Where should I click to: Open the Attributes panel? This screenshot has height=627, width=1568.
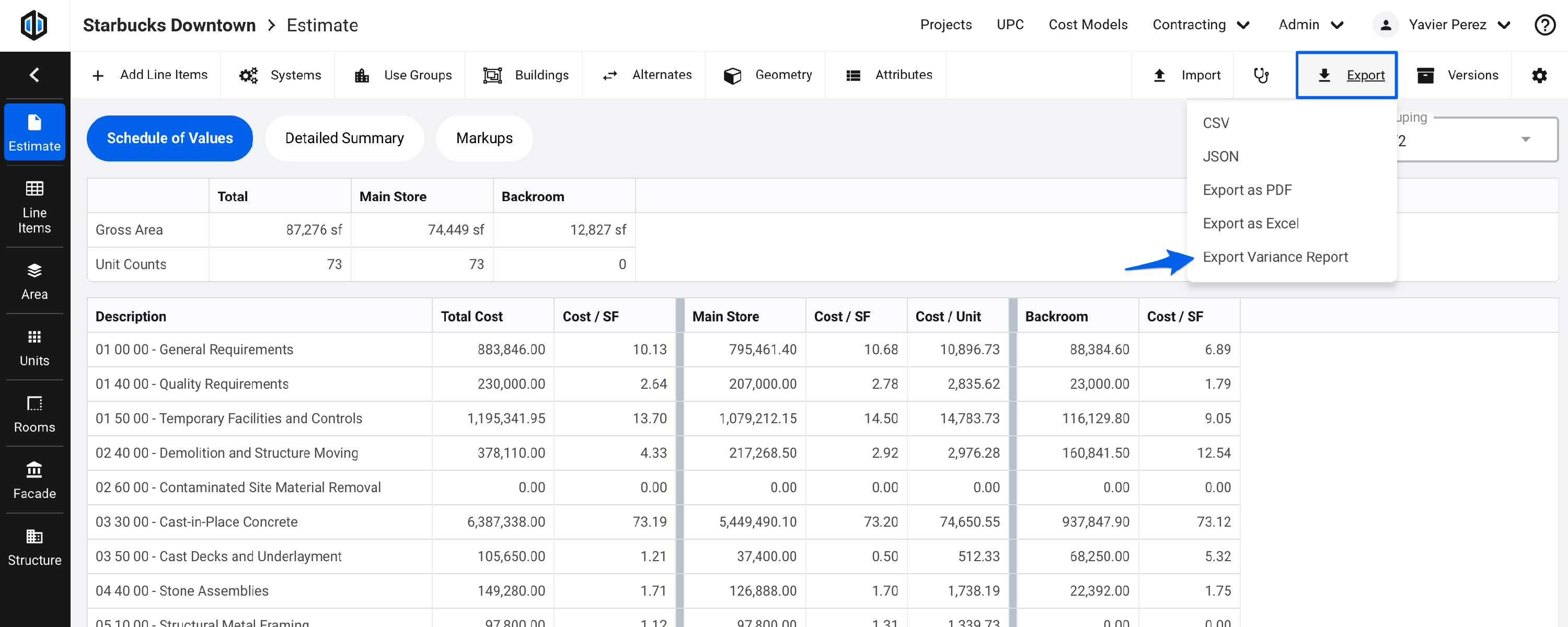click(888, 75)
